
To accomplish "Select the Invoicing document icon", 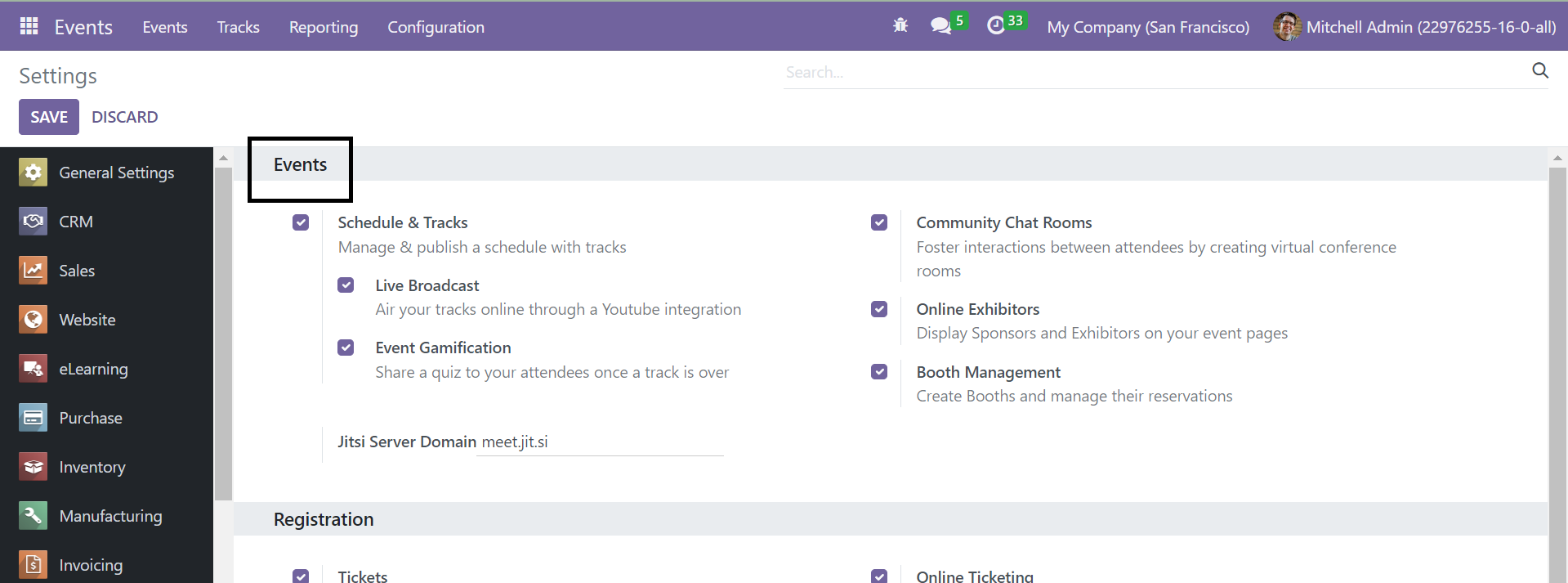I will (x=33, y=565).
